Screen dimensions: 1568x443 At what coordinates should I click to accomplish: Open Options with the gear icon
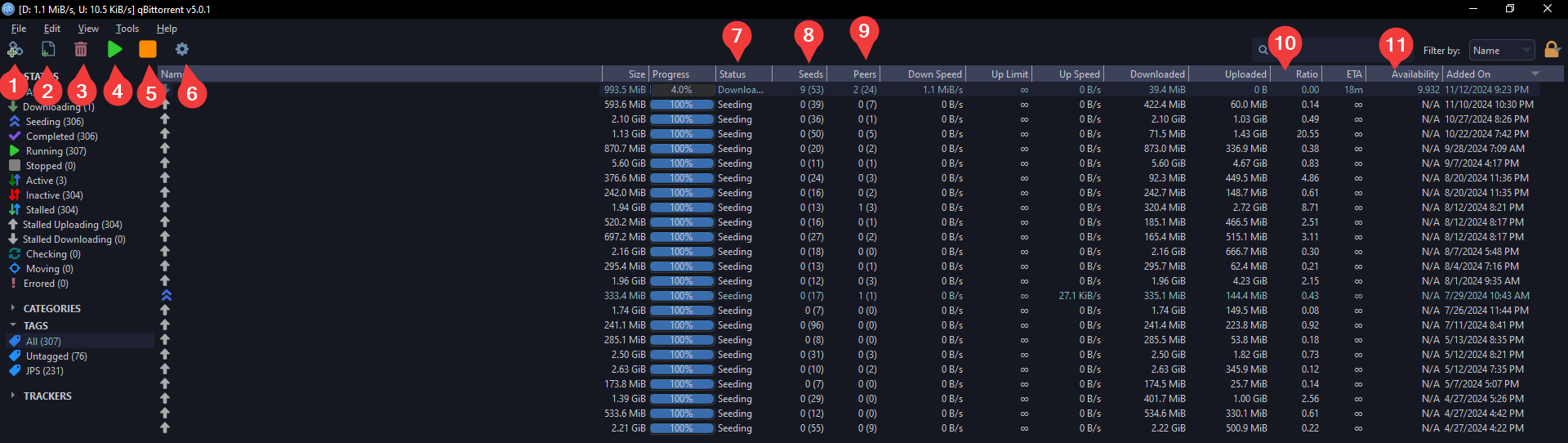point(181,50)
